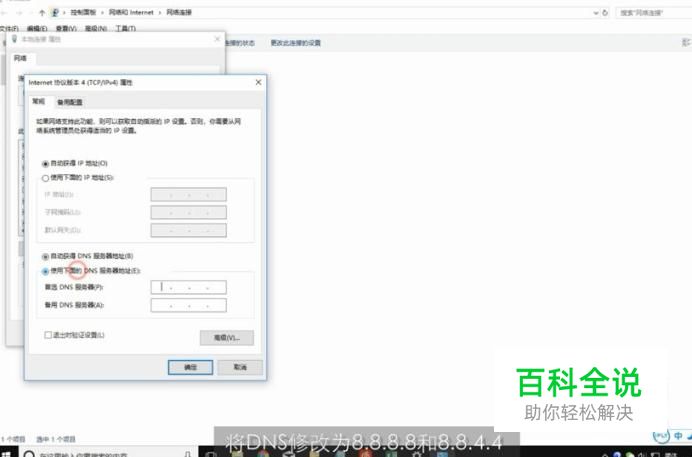This screenshot has width=692, height=457.
Task: Click the 备用 DNS 服务器 input field
Action: tap(188, 305)
